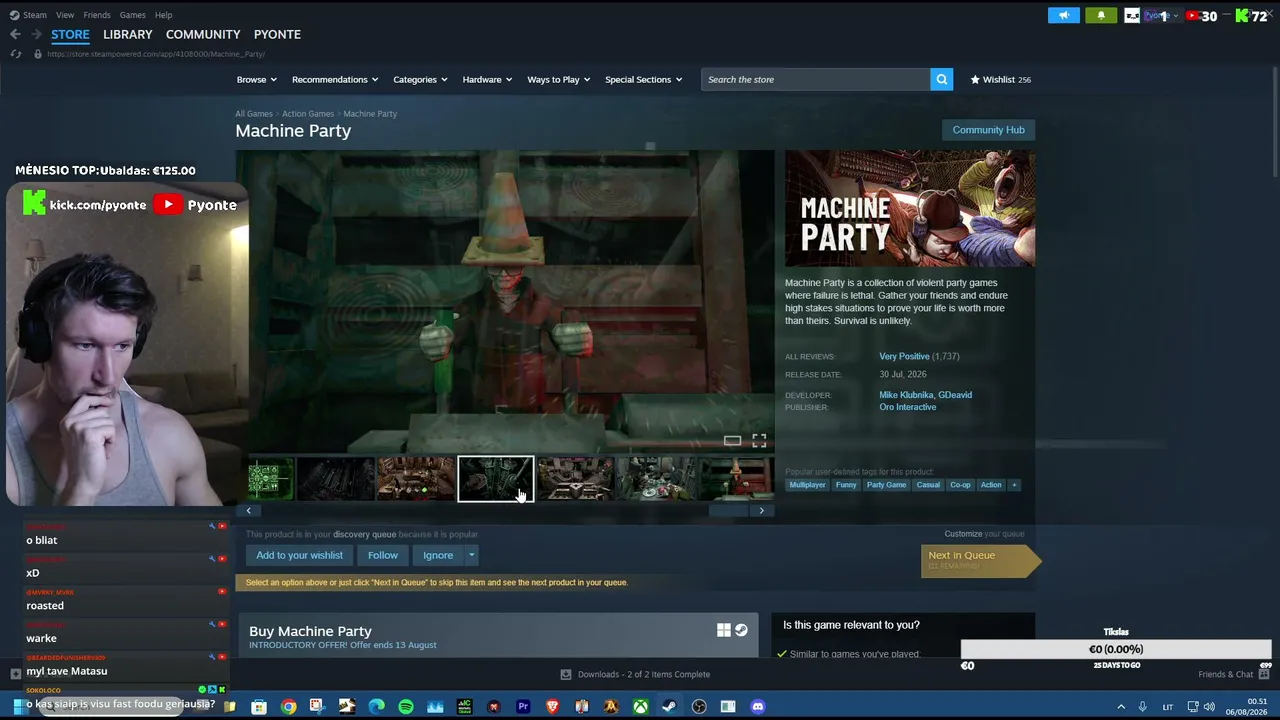1280x720 pixels.
Task: Launch Spotify from the taskbar
Action: coord(406,707)
